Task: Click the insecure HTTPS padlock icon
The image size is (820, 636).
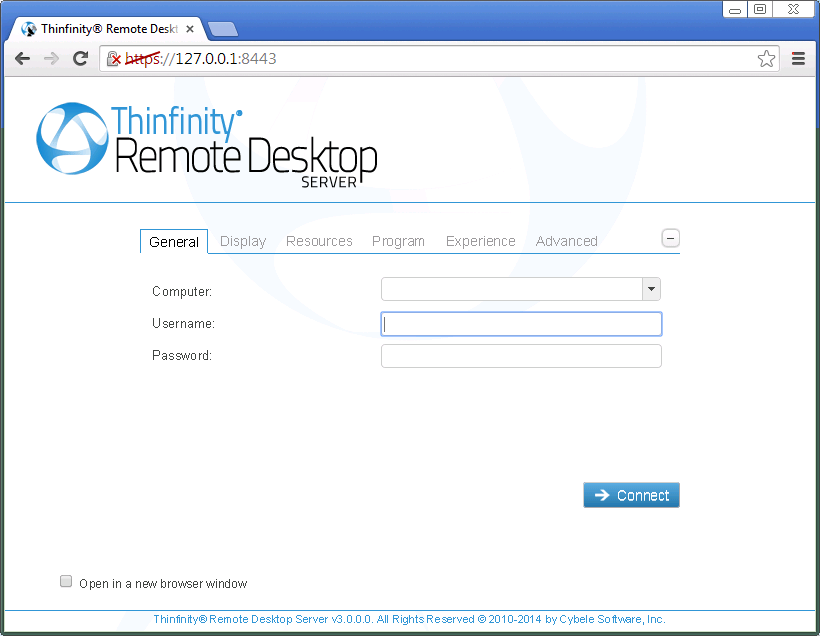Action: click(x=113, y=59)
